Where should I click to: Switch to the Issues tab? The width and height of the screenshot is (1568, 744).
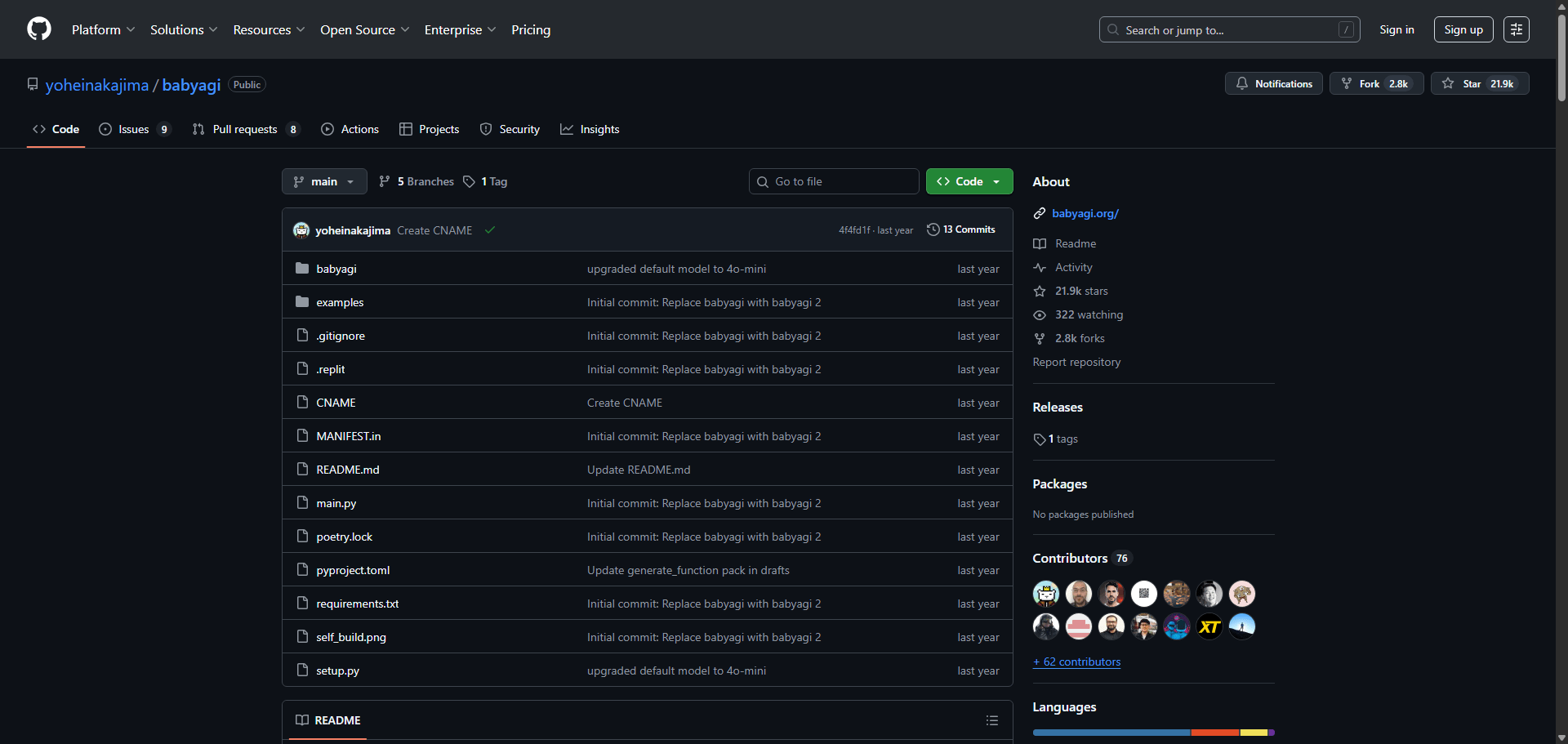[x=135, y=129]
